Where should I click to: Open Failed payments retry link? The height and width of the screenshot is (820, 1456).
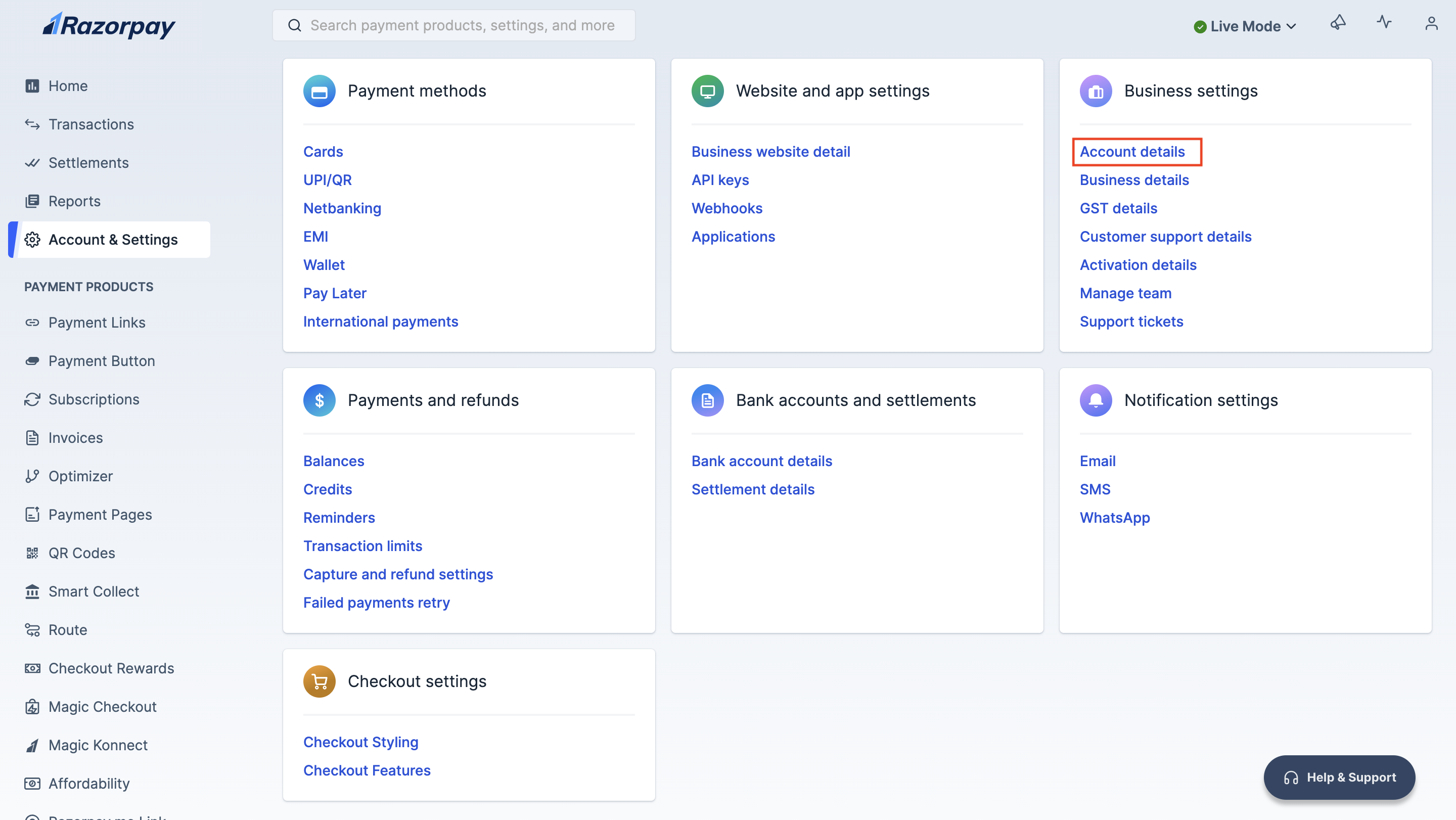coord(377,603)
